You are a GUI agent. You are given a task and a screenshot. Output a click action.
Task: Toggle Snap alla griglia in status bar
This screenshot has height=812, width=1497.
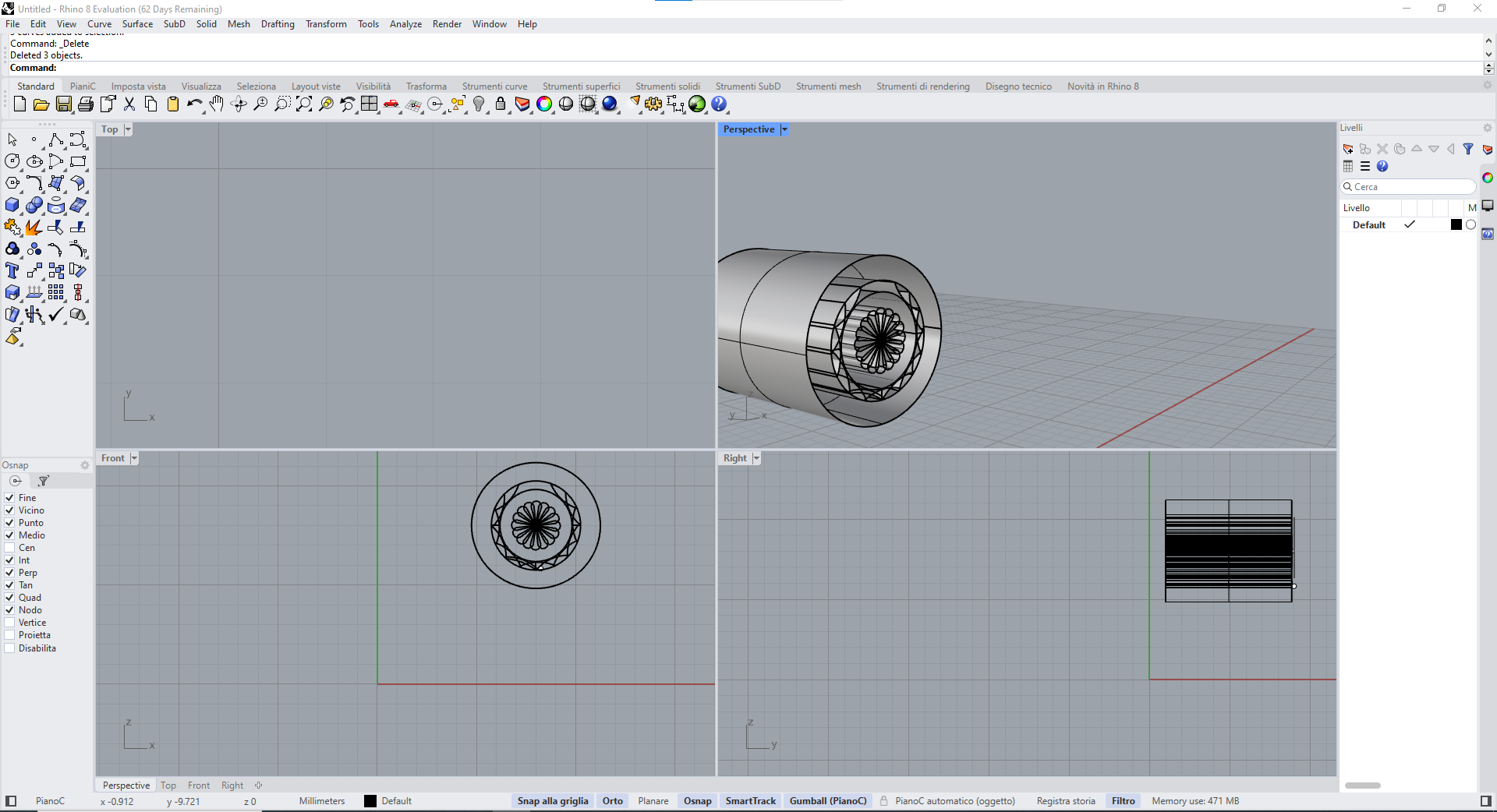click(x=553, y=801)
